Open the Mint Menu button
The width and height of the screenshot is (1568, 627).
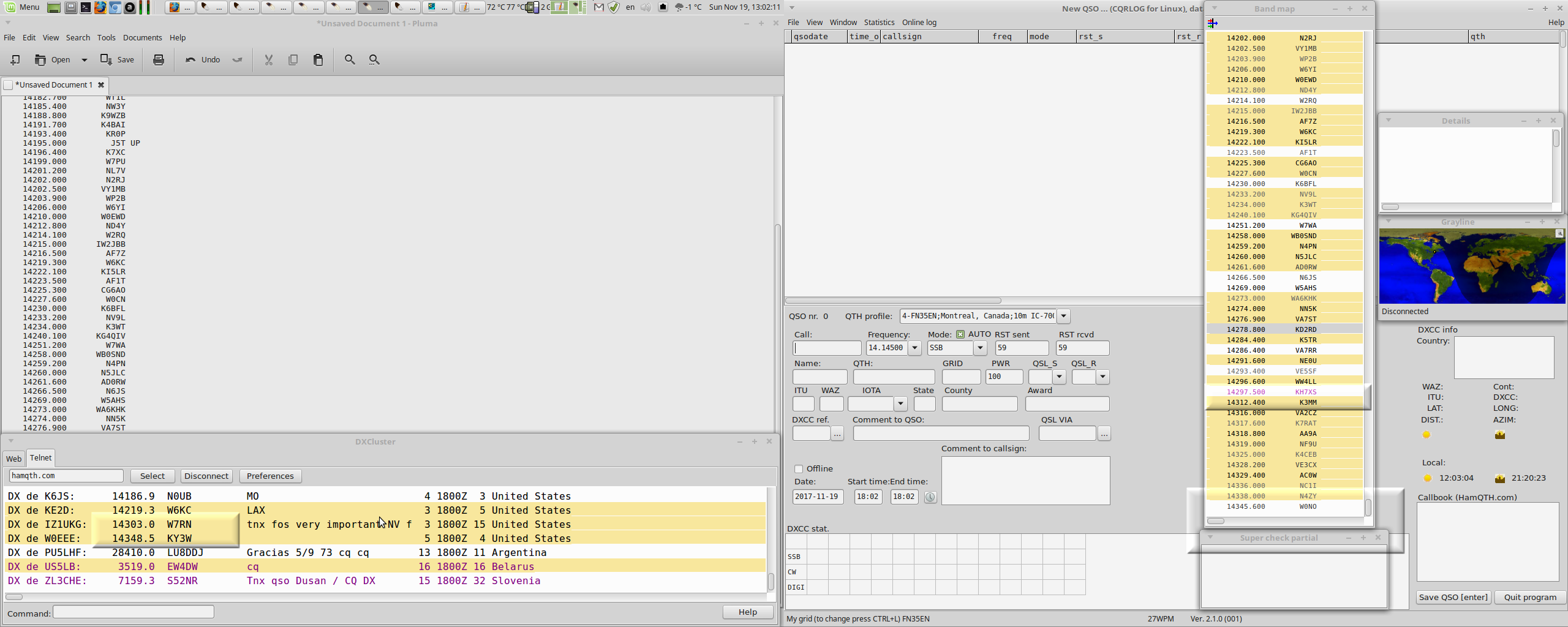coord(23,7)
